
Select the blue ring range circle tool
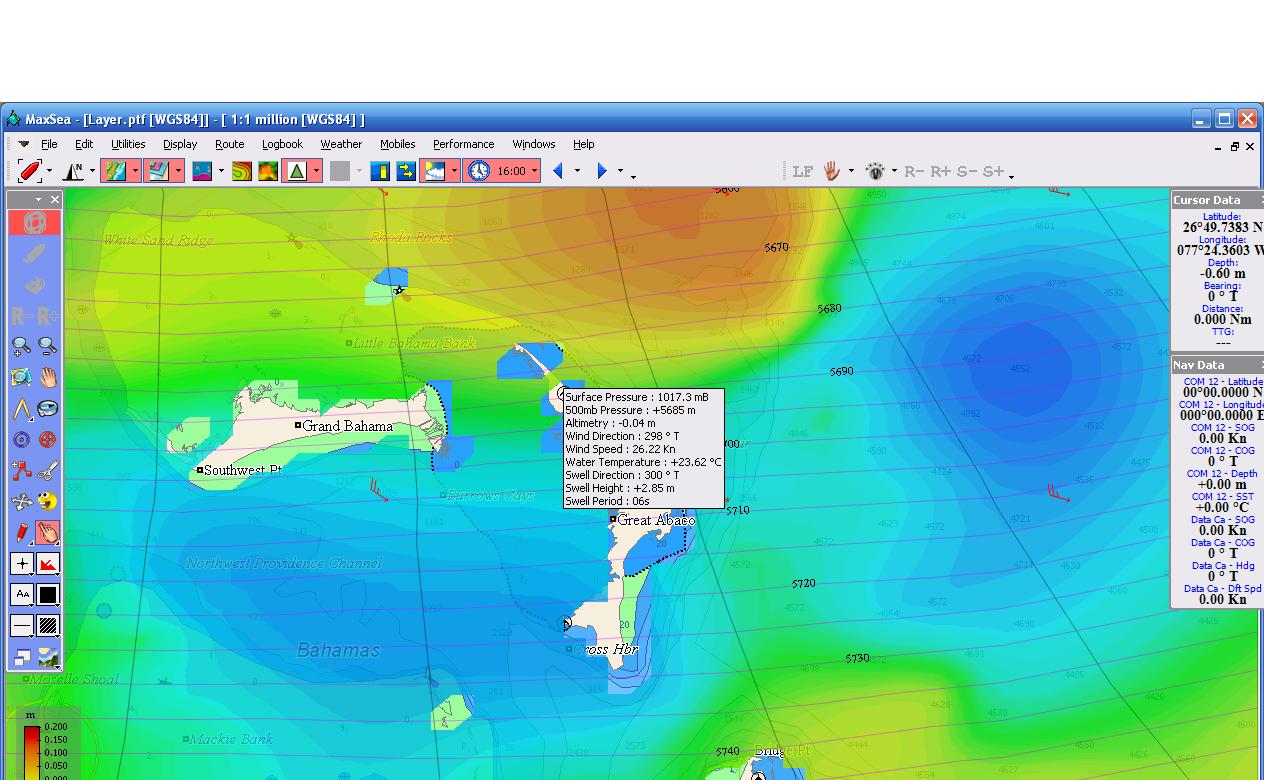[x=47, y=409]
